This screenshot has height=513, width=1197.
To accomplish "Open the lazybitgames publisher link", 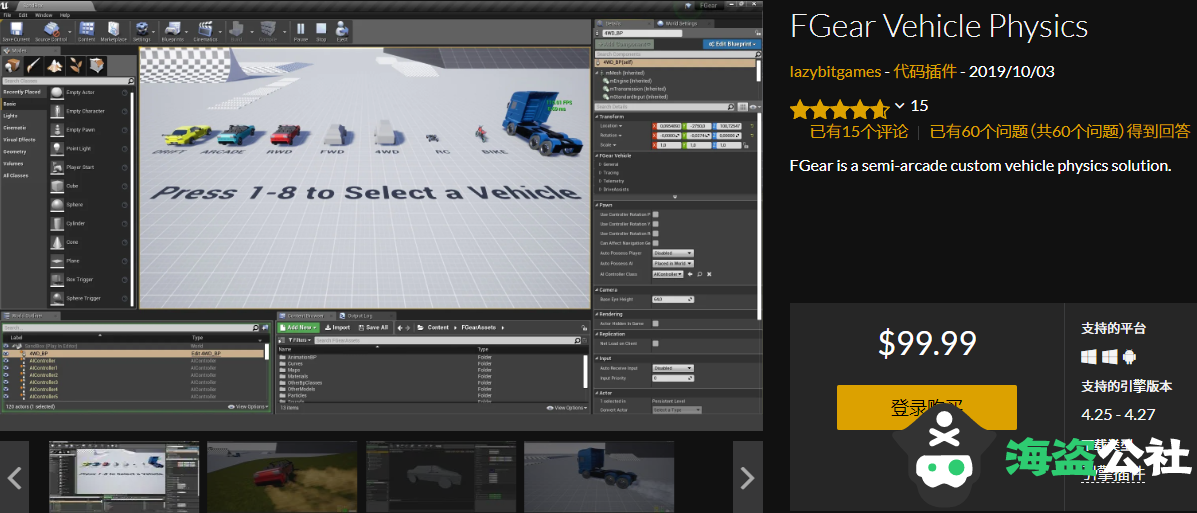I will click(x=835, y=72).
